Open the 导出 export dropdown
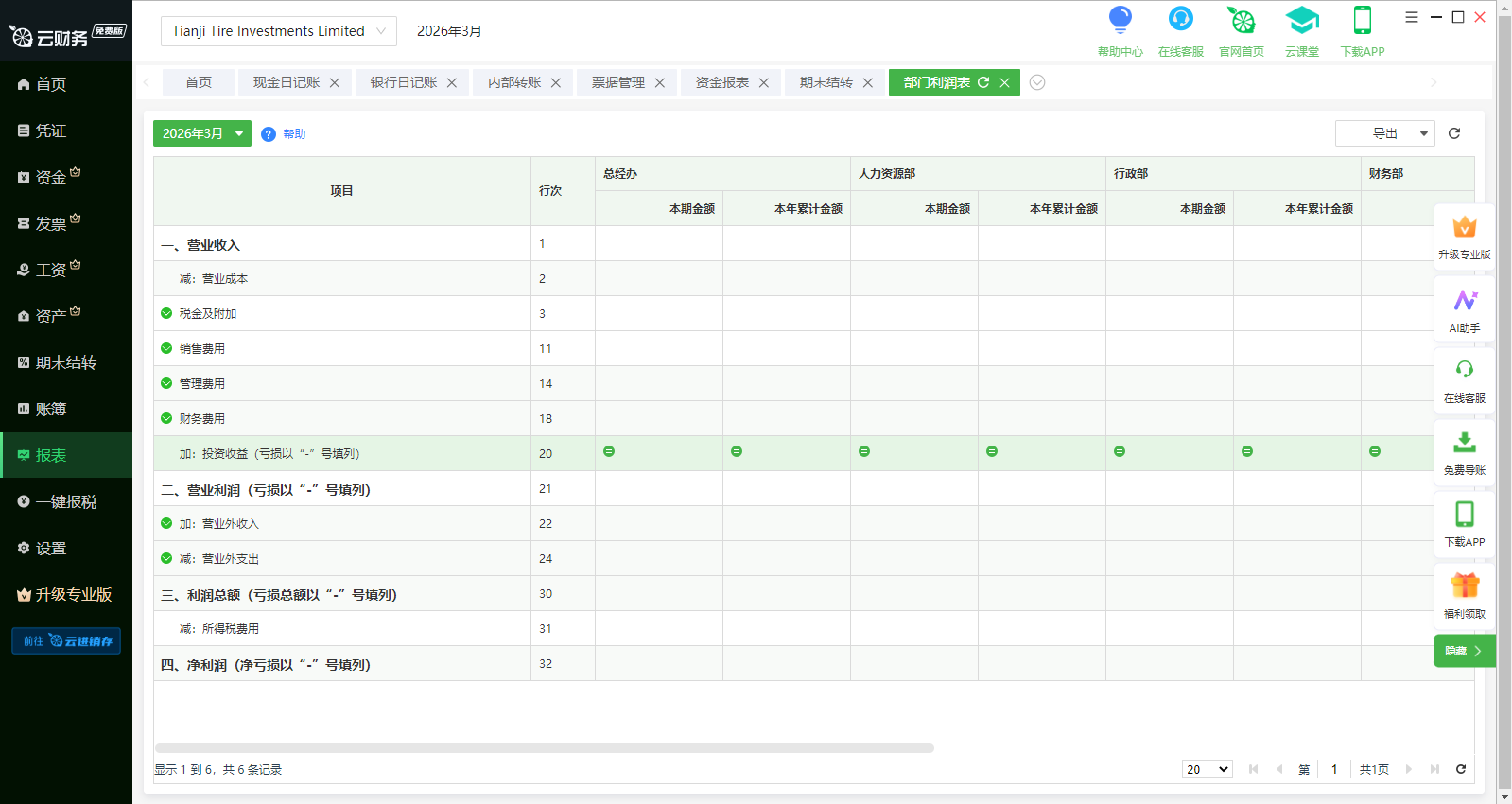Viewport: 1512px width, 804px height. pos(1384,133)
